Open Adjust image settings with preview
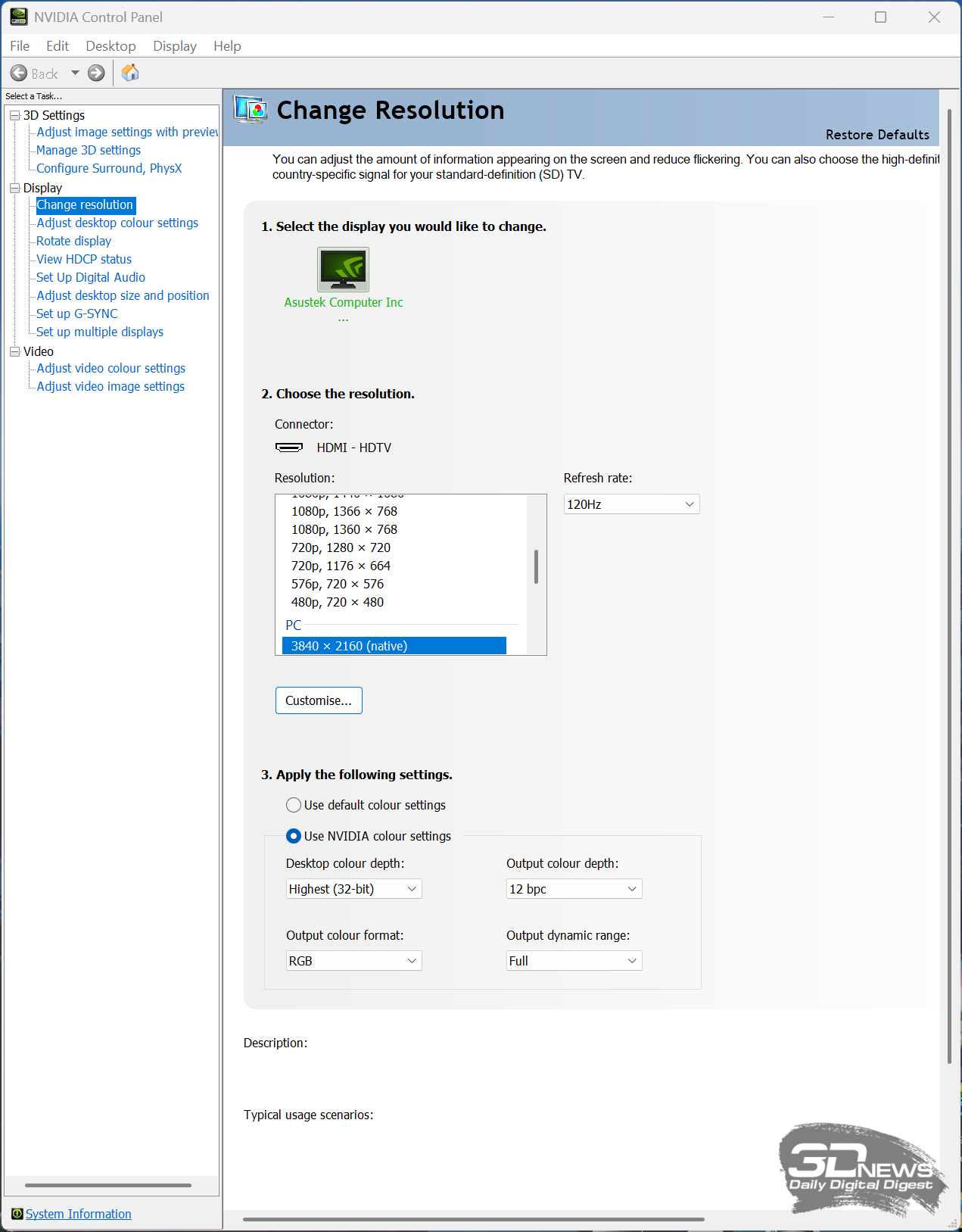The width and height of the screenshot is (962, 1232). point(127,132)
